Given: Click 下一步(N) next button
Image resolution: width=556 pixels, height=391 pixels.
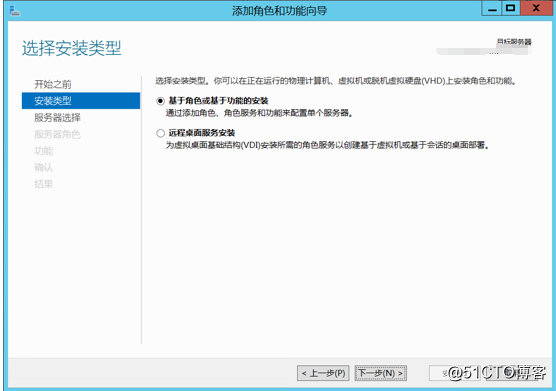Looking at the screenshot, I should click(381, 373).
